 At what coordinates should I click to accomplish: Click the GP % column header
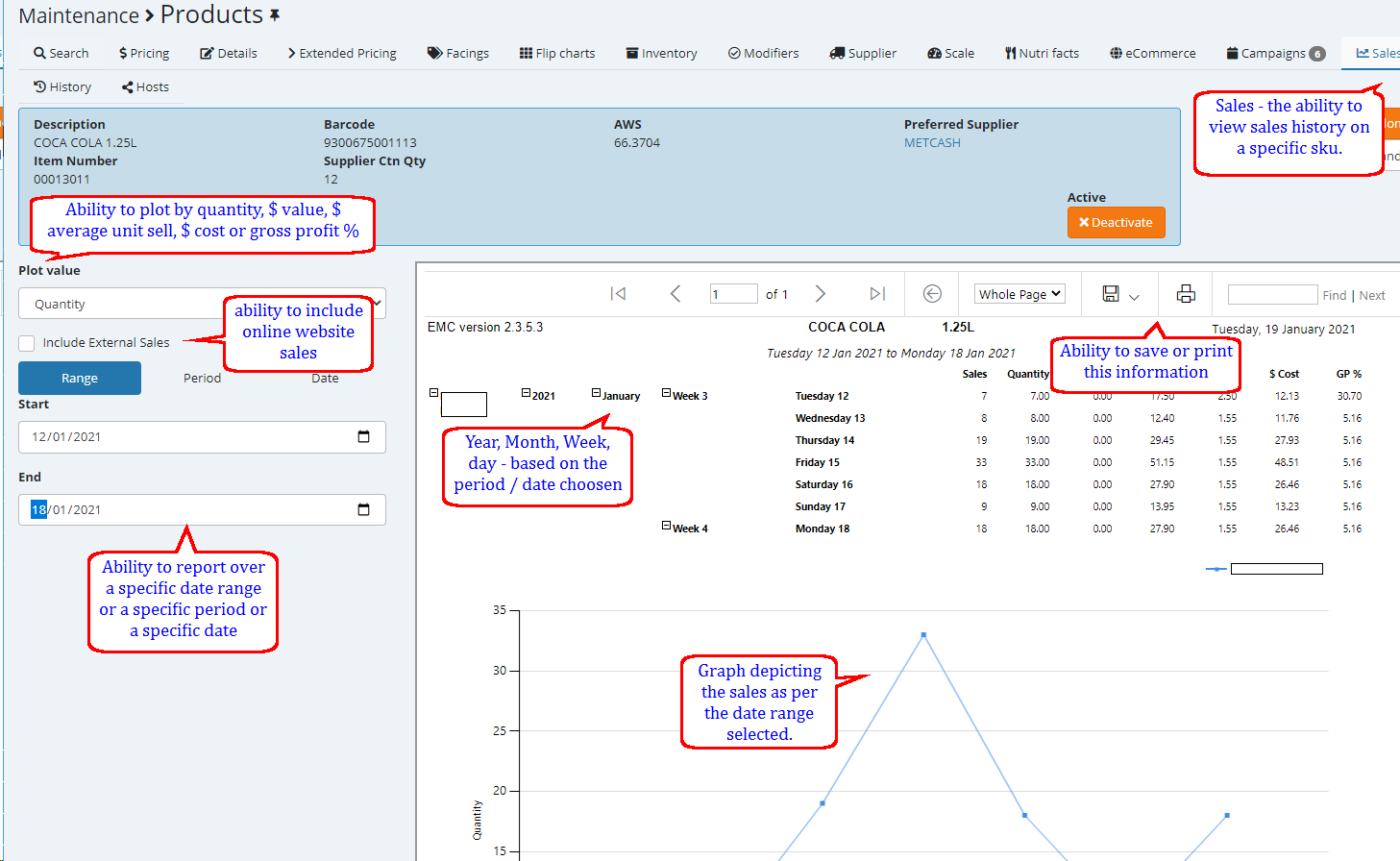coord(1349,374)
